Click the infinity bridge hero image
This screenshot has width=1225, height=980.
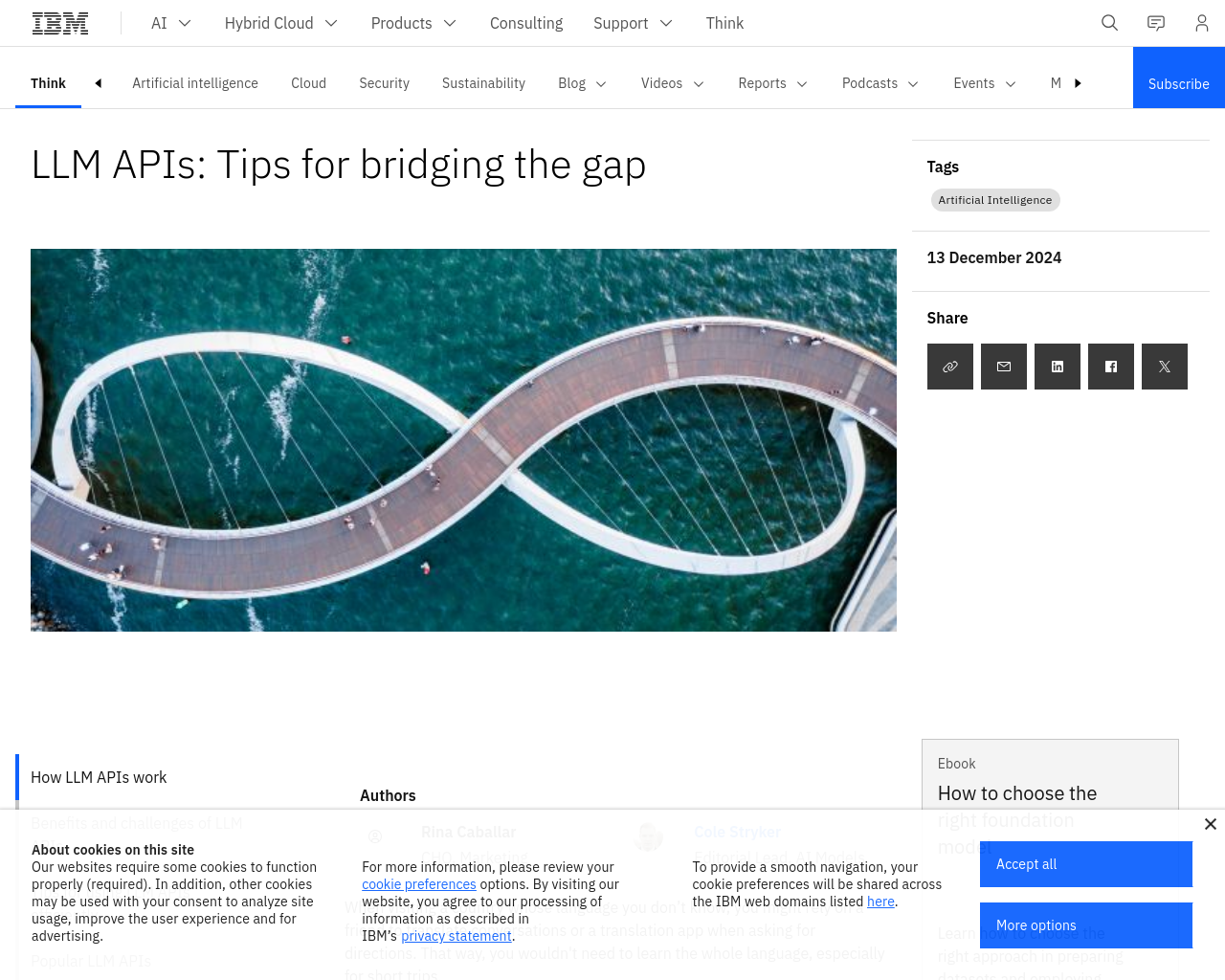point(463,440)
